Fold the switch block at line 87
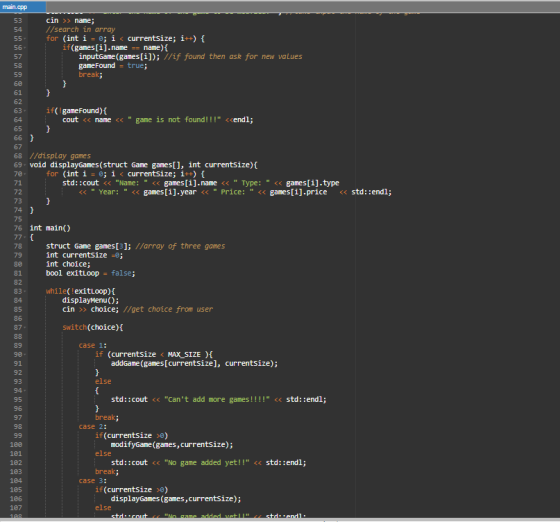Screen dimensions: 560x522 pyautogui.click(x=25, y=327)
